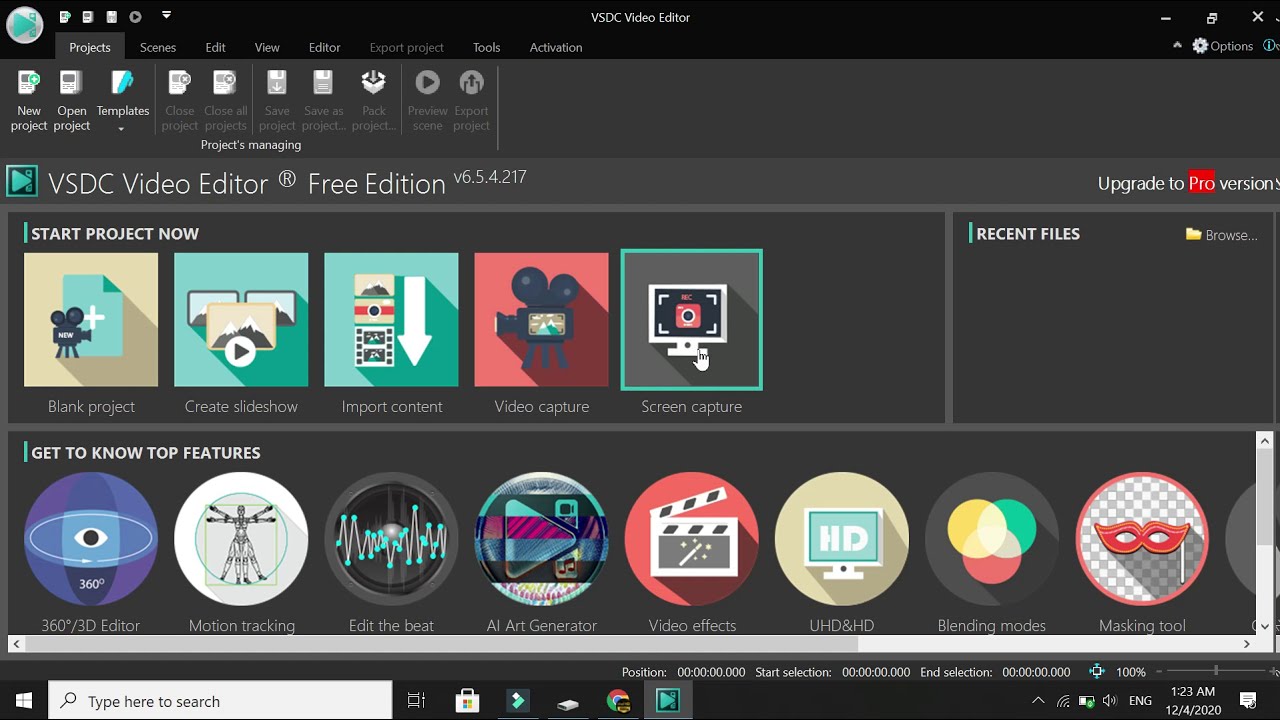Open the Motion tracking feature icon
Screen dimensions: 1280x720
241,539
